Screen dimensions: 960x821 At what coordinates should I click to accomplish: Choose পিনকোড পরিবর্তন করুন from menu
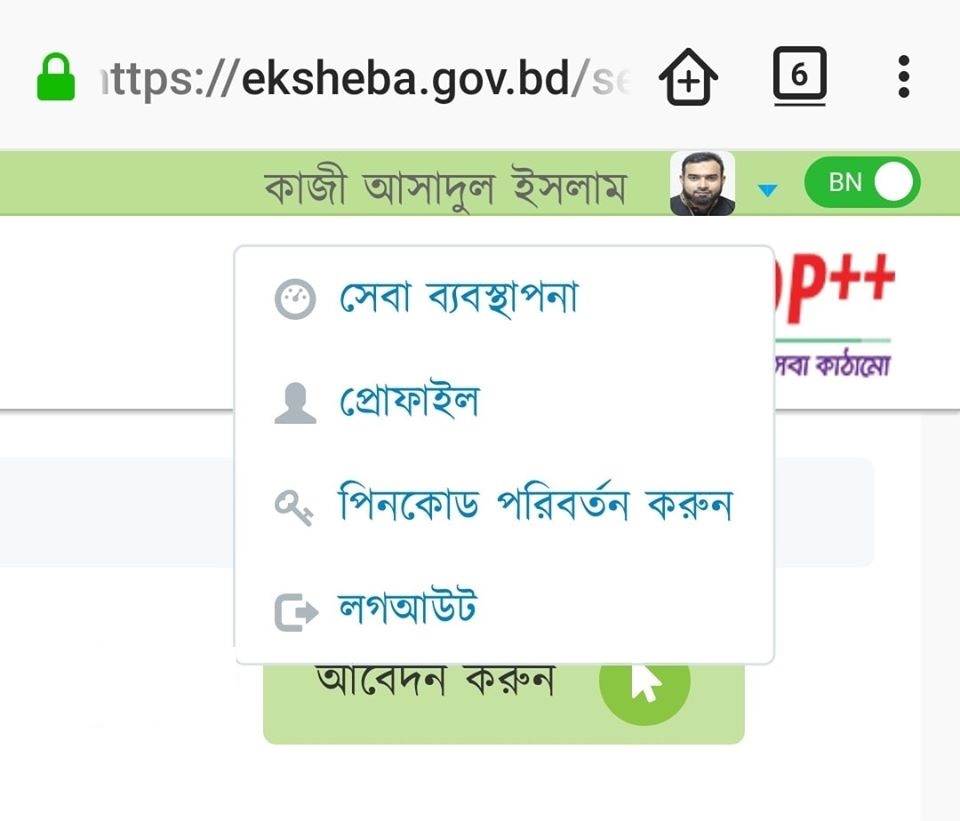pyautogui.click(x=535, y=506)
